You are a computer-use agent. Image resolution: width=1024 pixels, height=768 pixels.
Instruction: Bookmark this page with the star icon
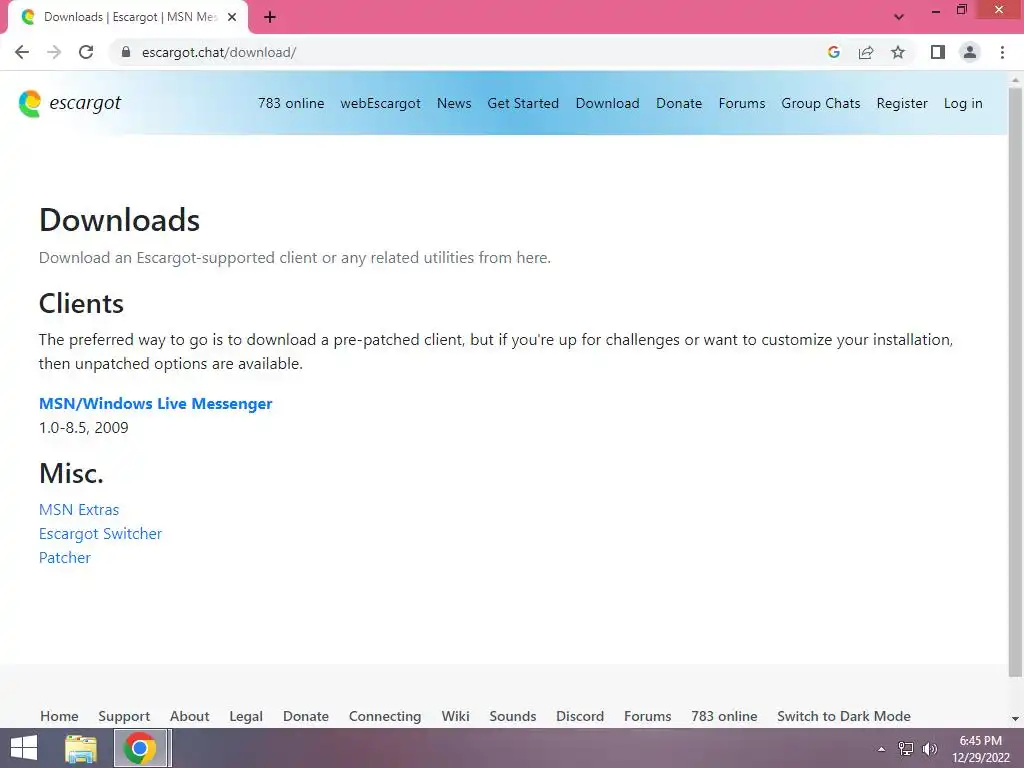tap(898, 52)
